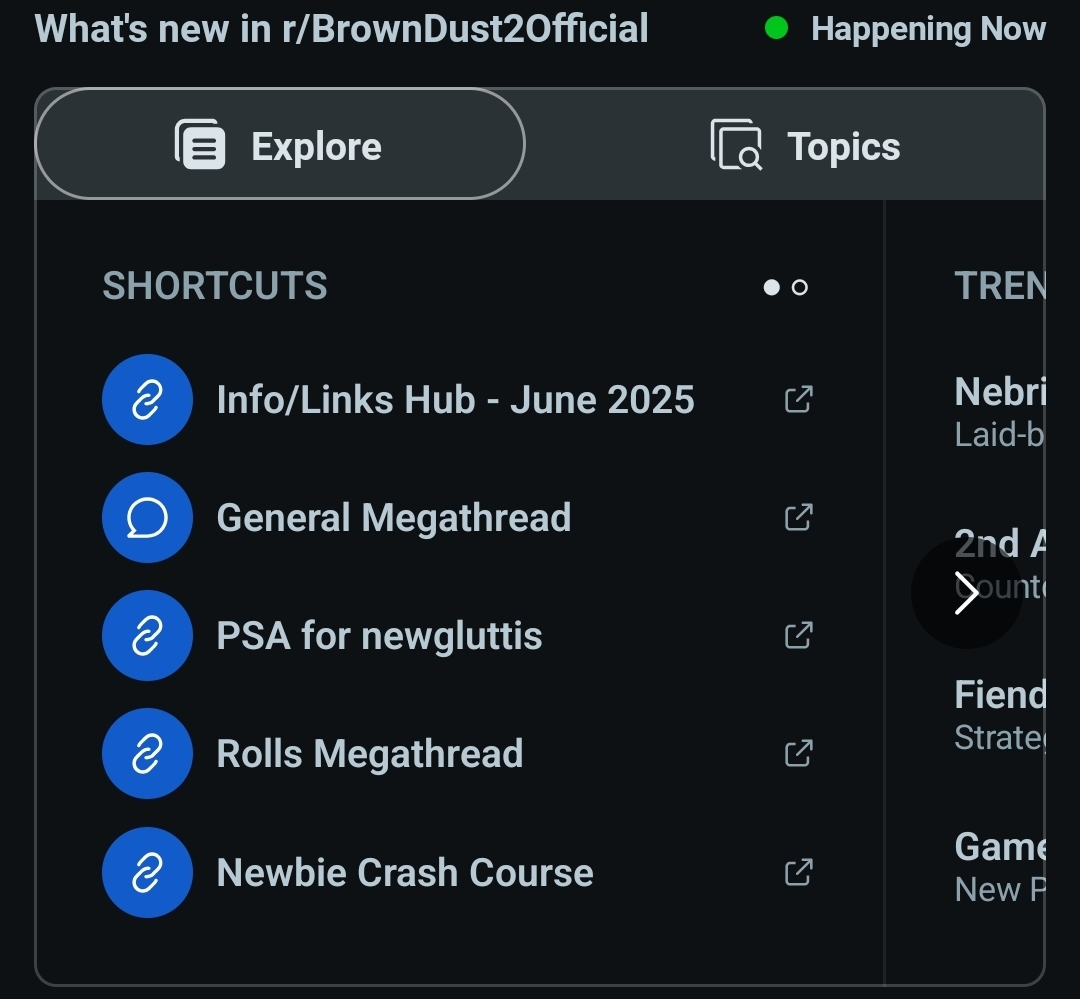Open external link for PSA for newgluttis
This screenshot has height=999, width=1080.
(x=799, y=635)
